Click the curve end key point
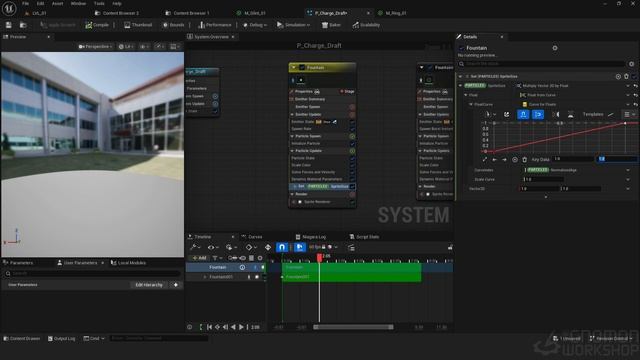Image resolution: width=640 pixels, height=360 pixels. pyautogui.click(x=625, y=123)
